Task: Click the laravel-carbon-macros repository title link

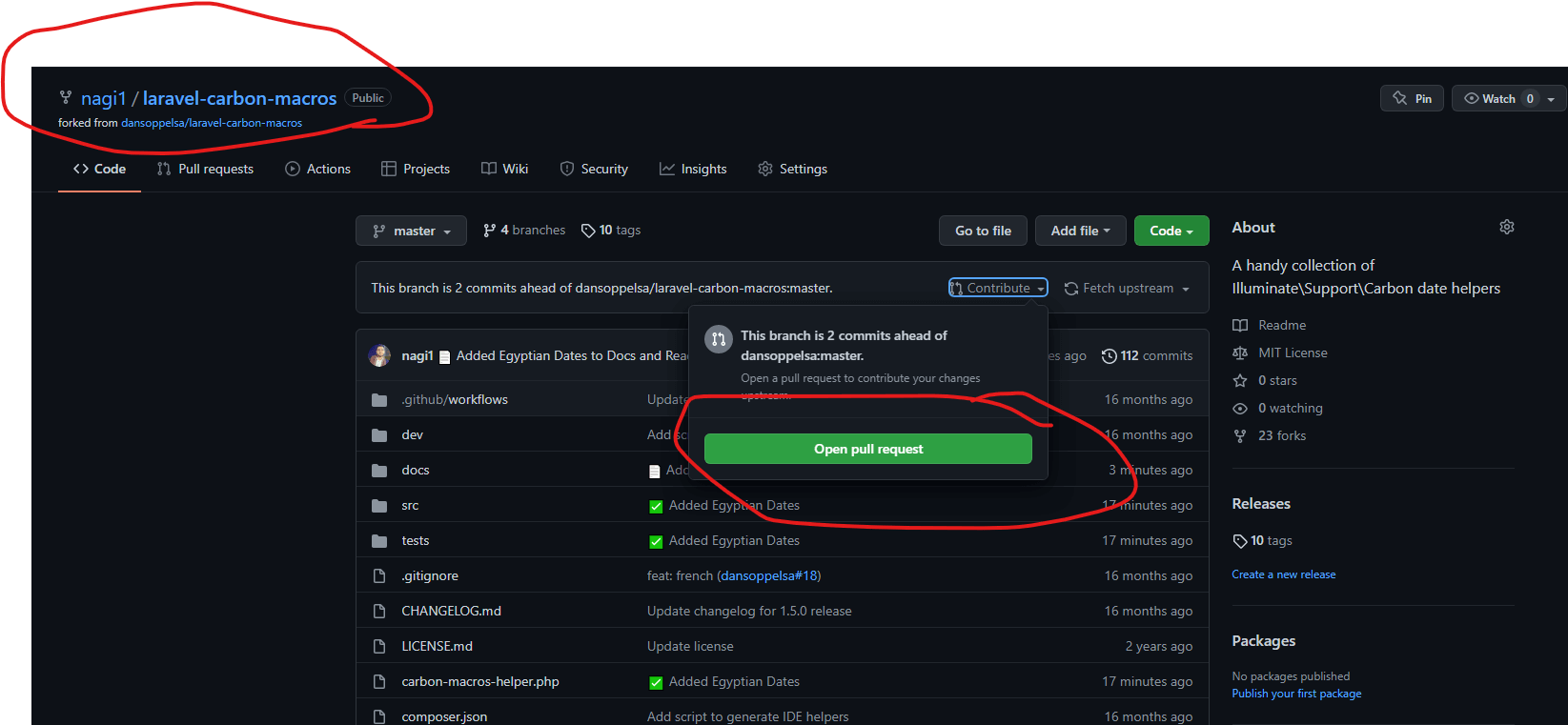Action: (x=239, y=98)
